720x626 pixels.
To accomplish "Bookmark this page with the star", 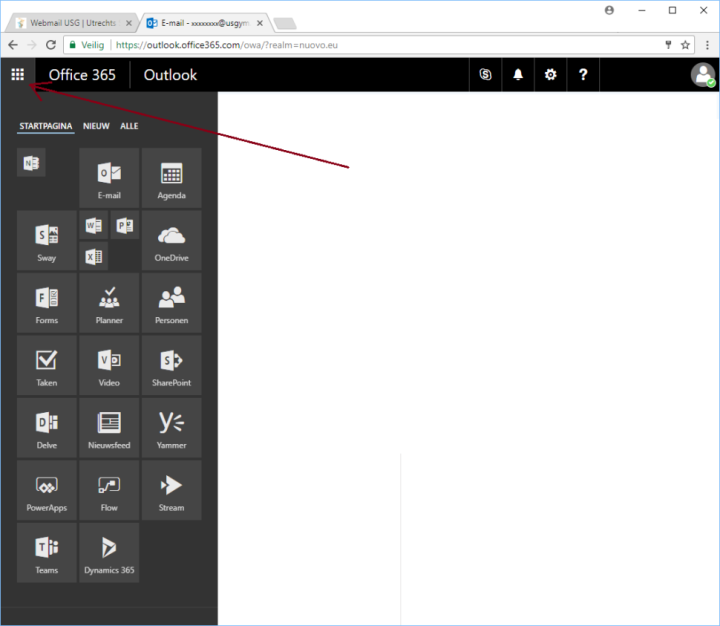I will (685, 45).
